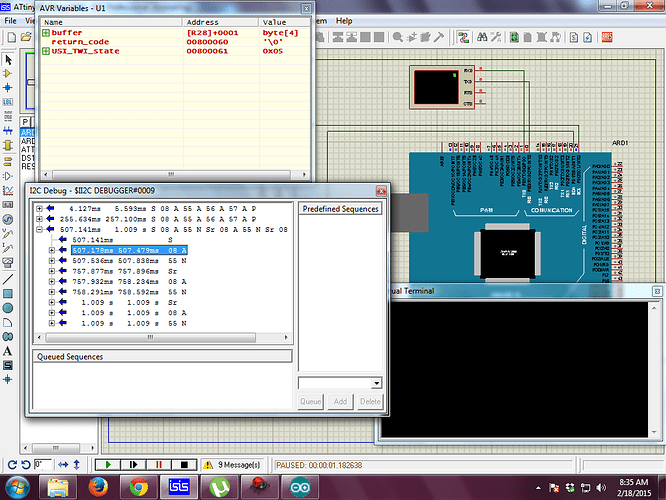Click the AVR Variables horizontal scrollbar thumb
The image size is (666, 500).
171,175
